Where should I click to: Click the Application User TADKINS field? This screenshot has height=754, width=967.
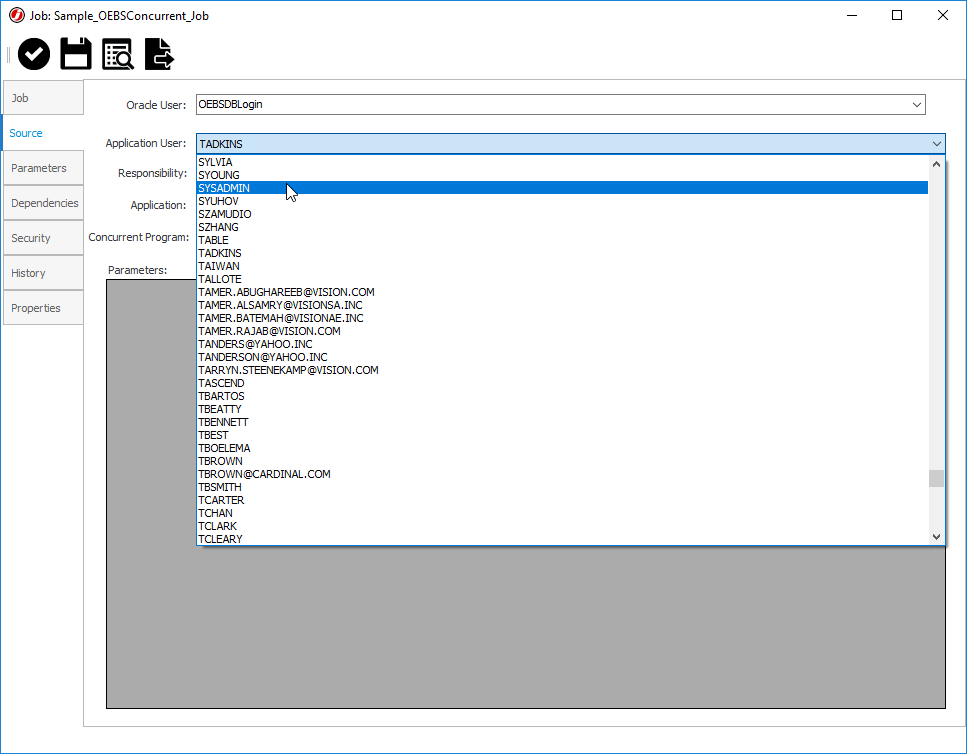click(x=570, y=144)
